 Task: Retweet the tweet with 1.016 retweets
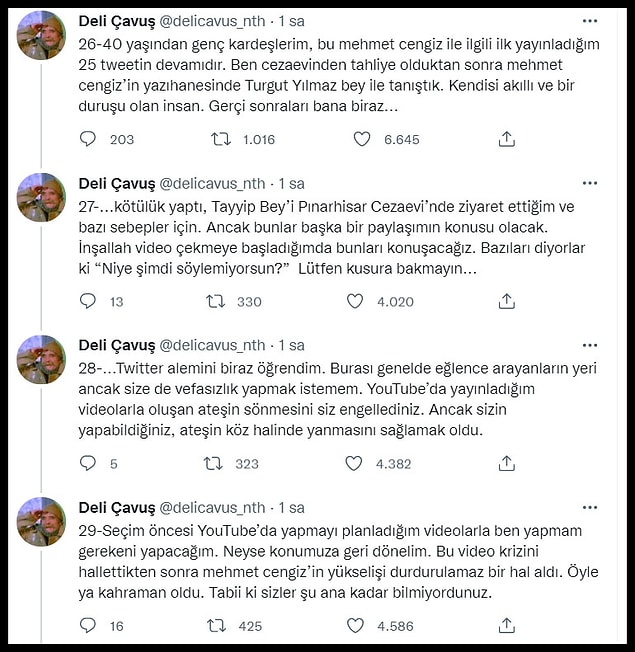pos(220,139)
